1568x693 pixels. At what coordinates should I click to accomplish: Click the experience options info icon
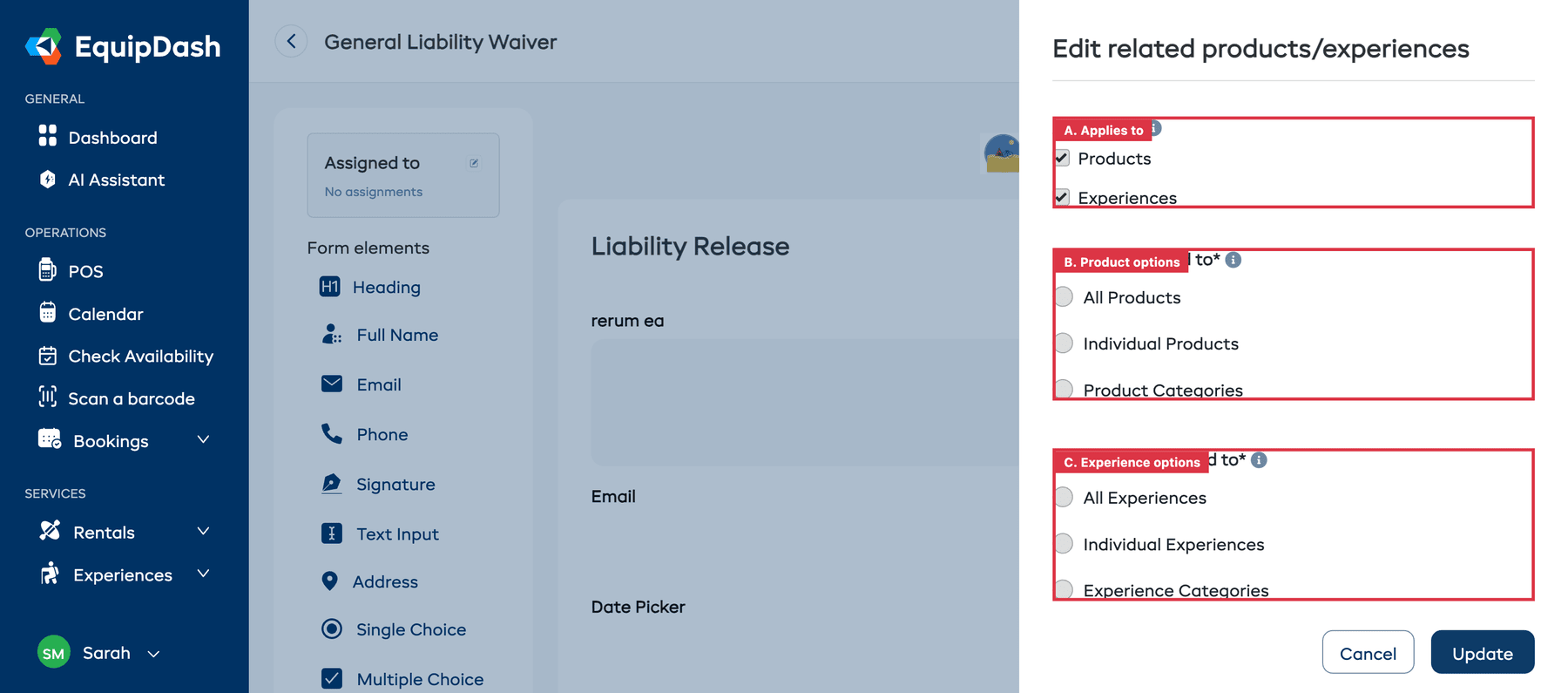point(1259,460)
